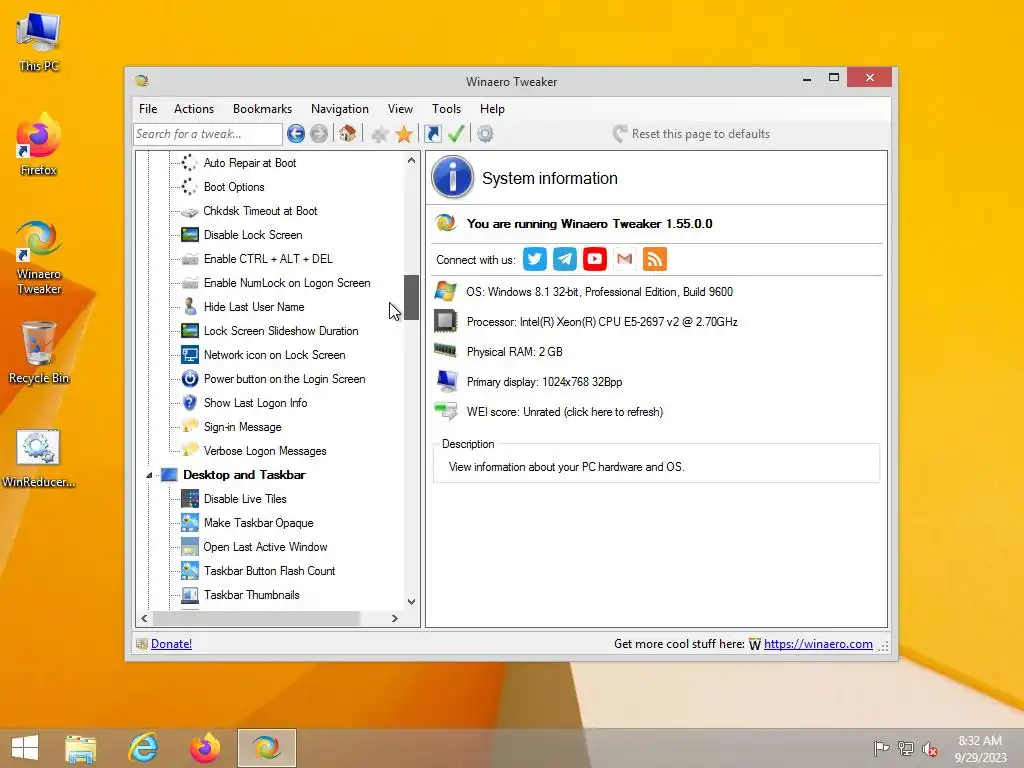Click the OS: Windows 8.1 32-bit line

click(599, 292)
